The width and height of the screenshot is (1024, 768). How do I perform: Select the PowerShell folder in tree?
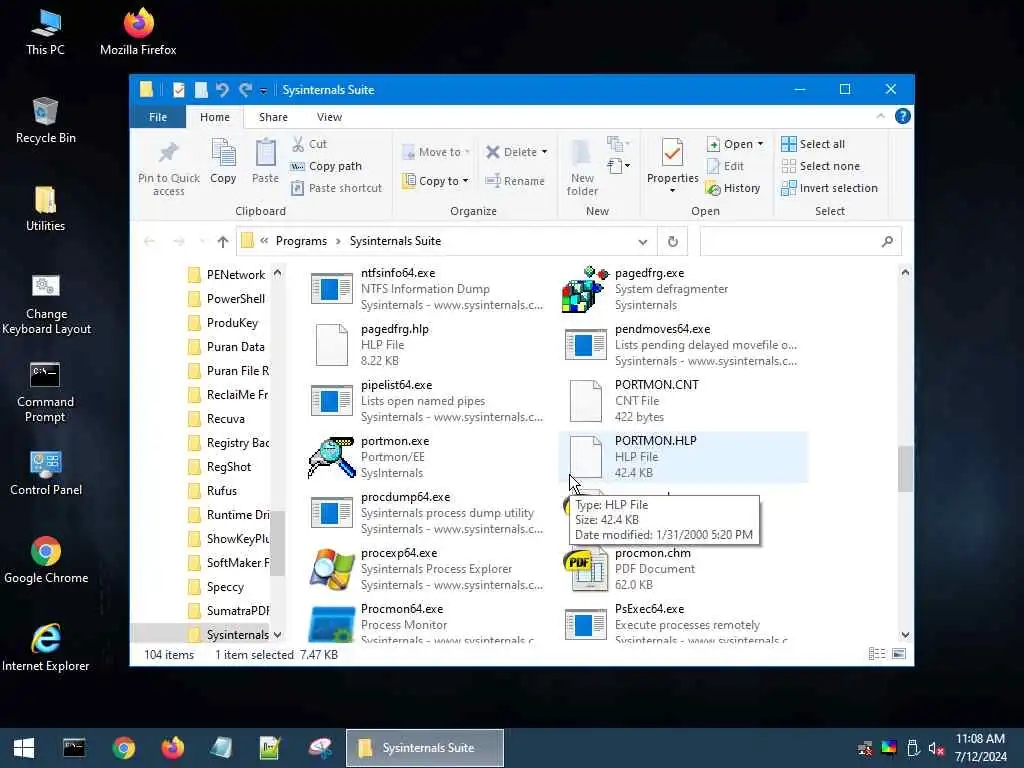[x=235, y=298]
